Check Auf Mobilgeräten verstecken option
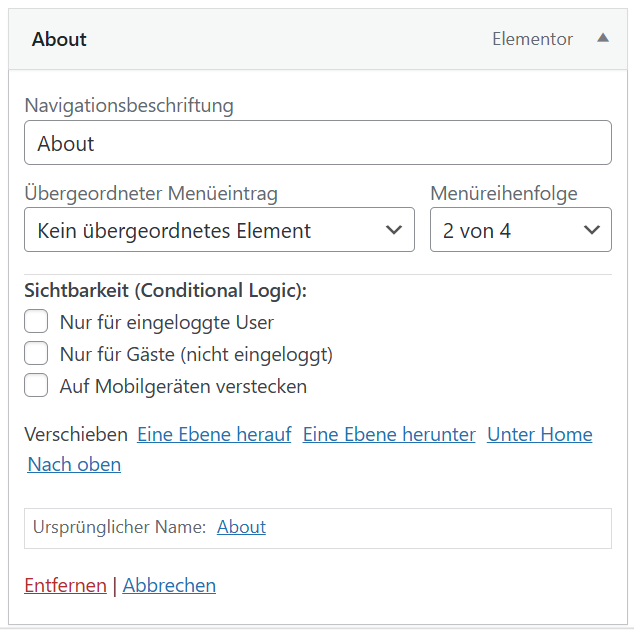634x630 pixels. [37, 386]
